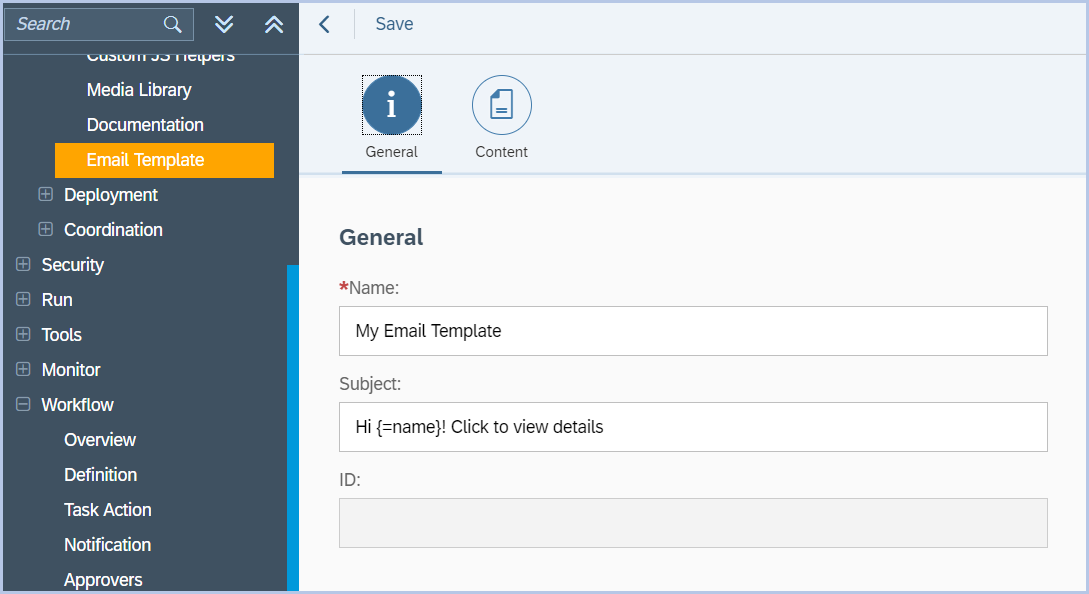
Task: Collapse all tree nodes with double-up arrows
Action: (274, 24)
